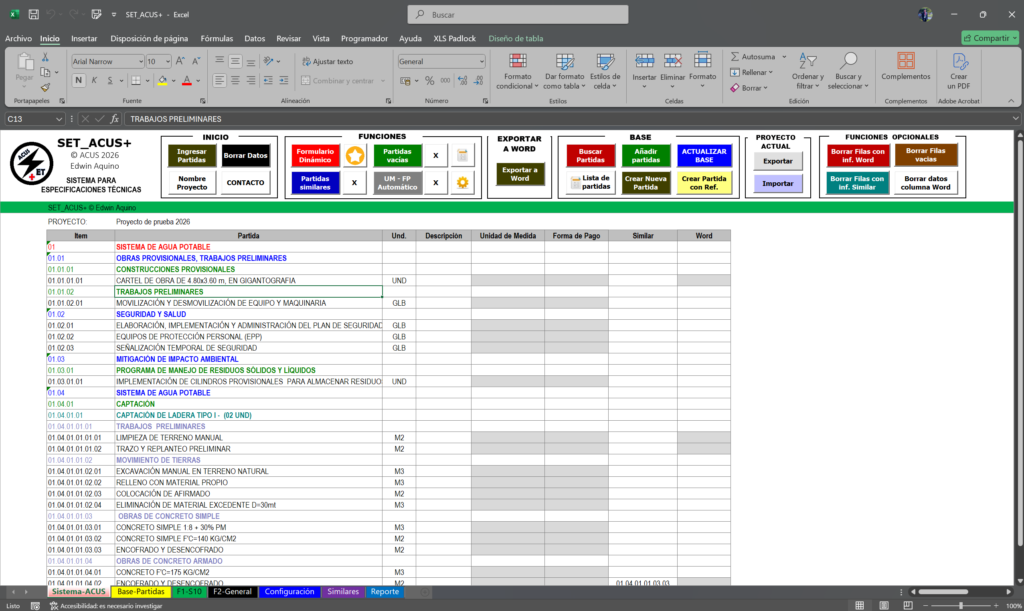Open the font name dropdown Arial Narrow
Viewport: 1024px width, 611px height.
click(139, 61)
